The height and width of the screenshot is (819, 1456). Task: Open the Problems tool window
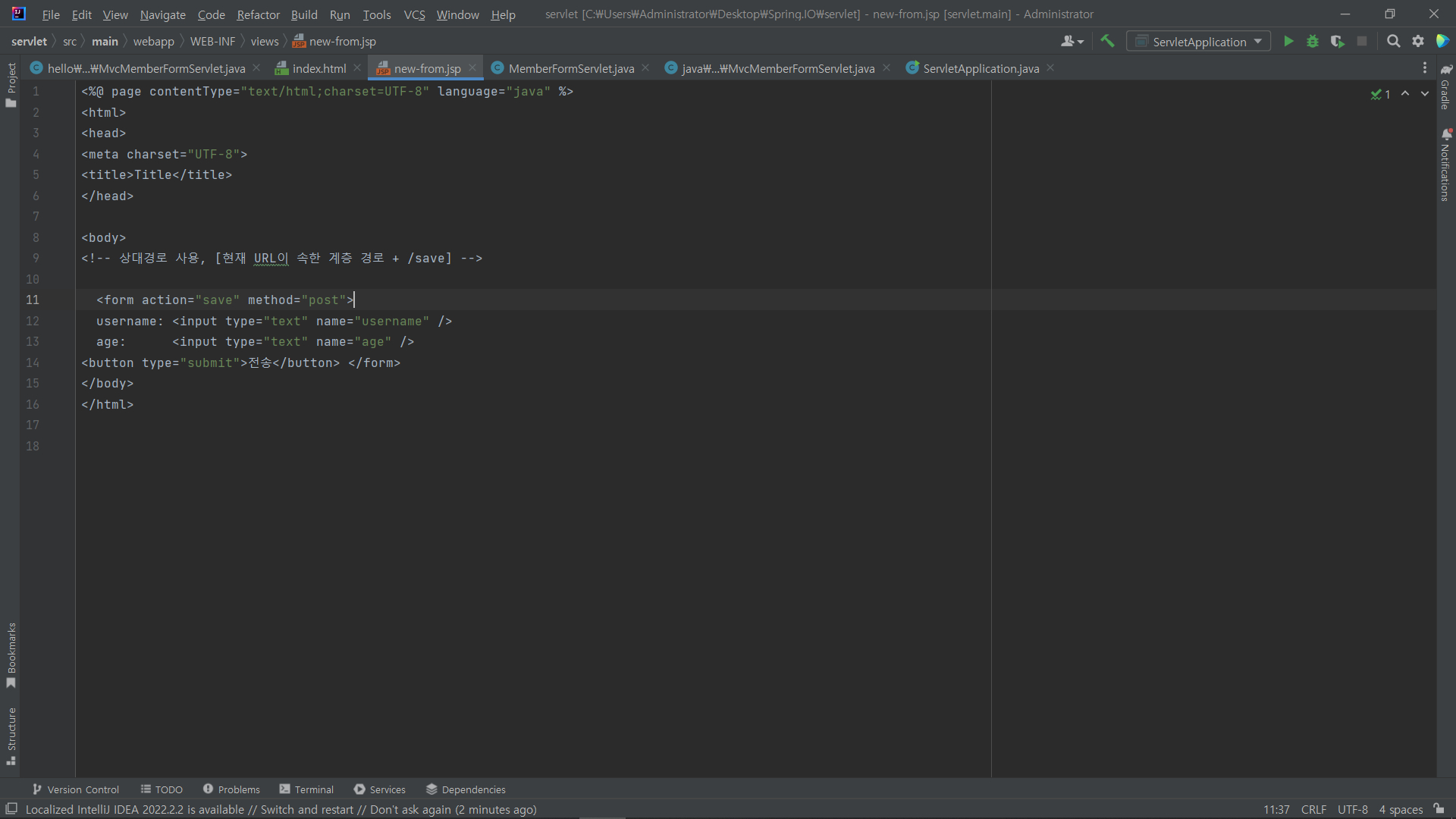click(231, 789)
